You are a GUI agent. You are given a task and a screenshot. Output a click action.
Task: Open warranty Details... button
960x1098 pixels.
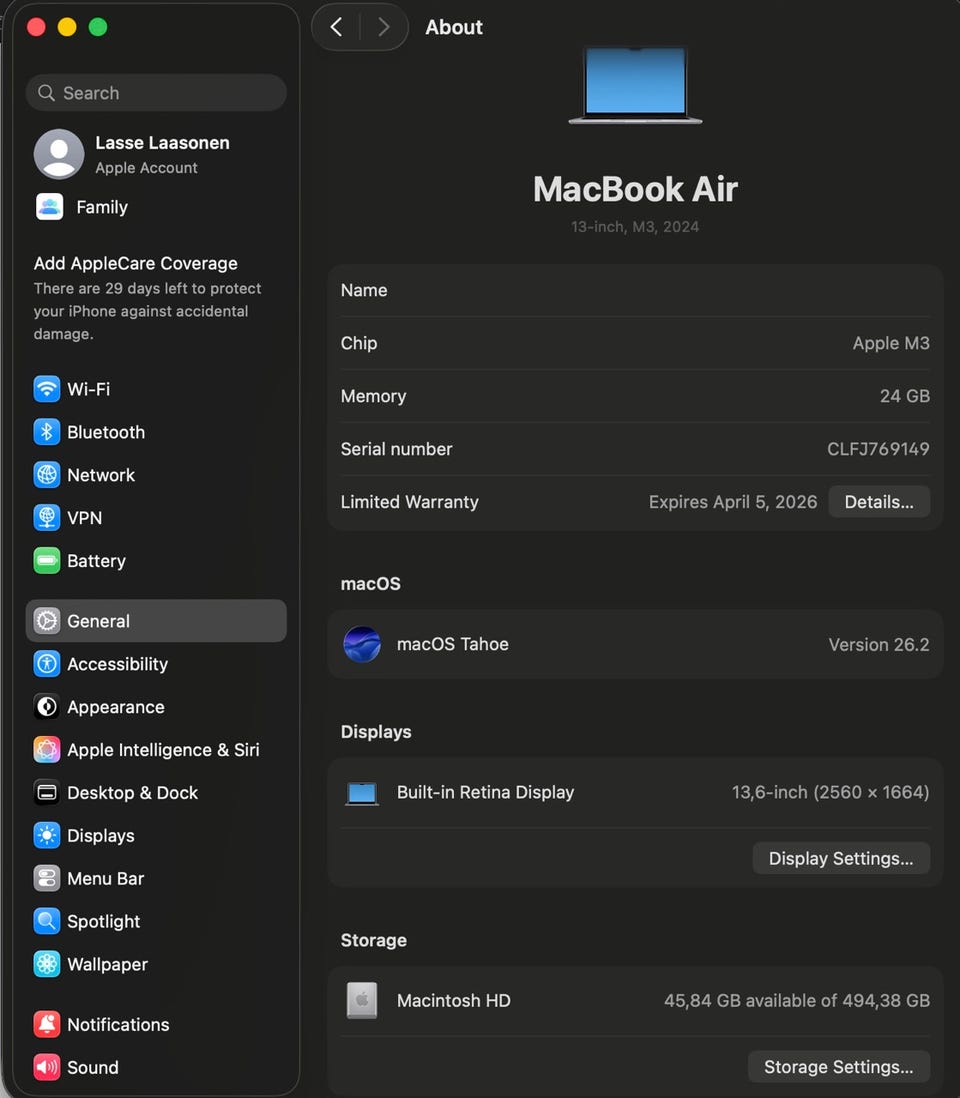coord(879,502)
